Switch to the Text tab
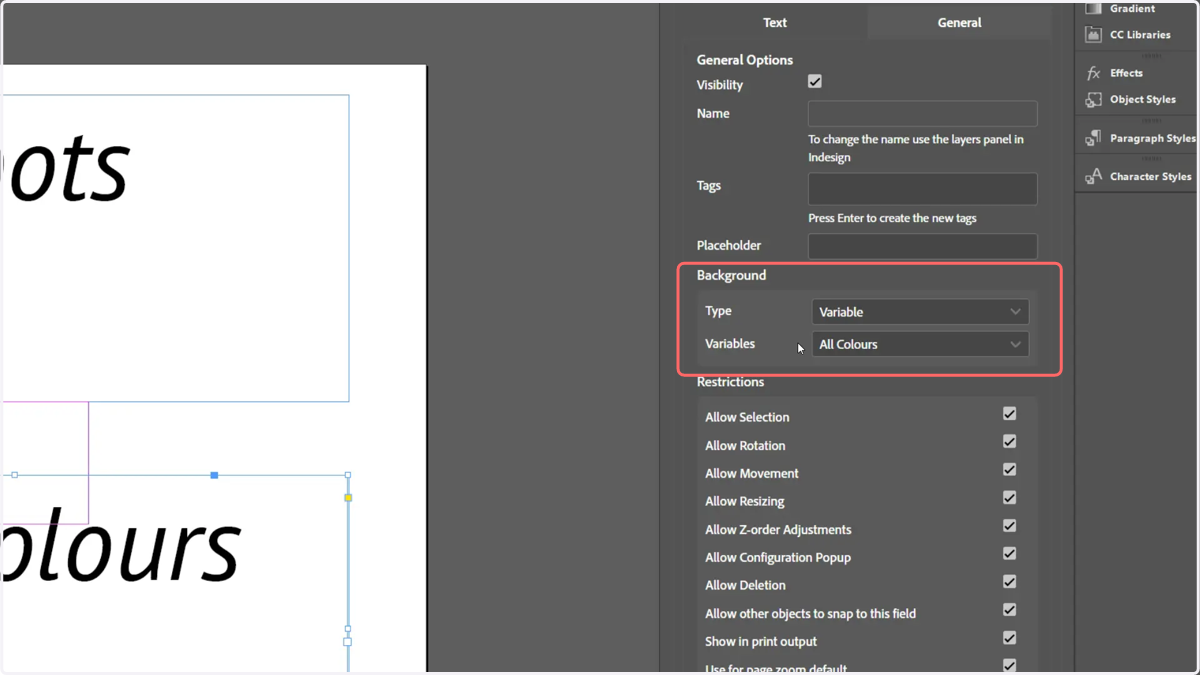Viewport: 1200px width, 675px height. click(x=775, y=22)
